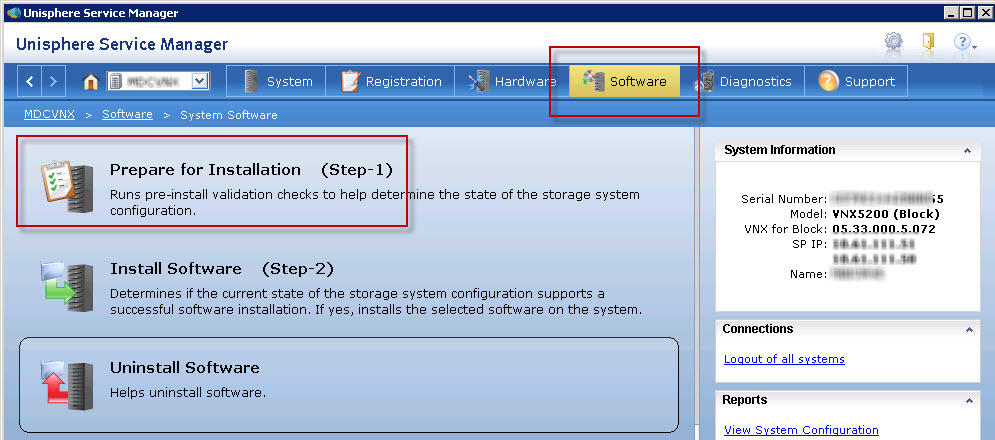The width and height of the screenshot is (995, 440).
Task: Click the Hardware tab tools icon
Action: point(477,81)
